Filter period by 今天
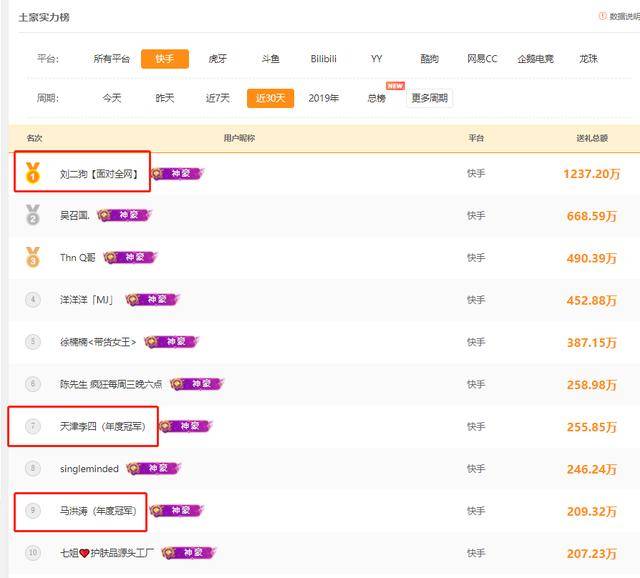This screenshot has height=578, width=640. tap(112, 98)
